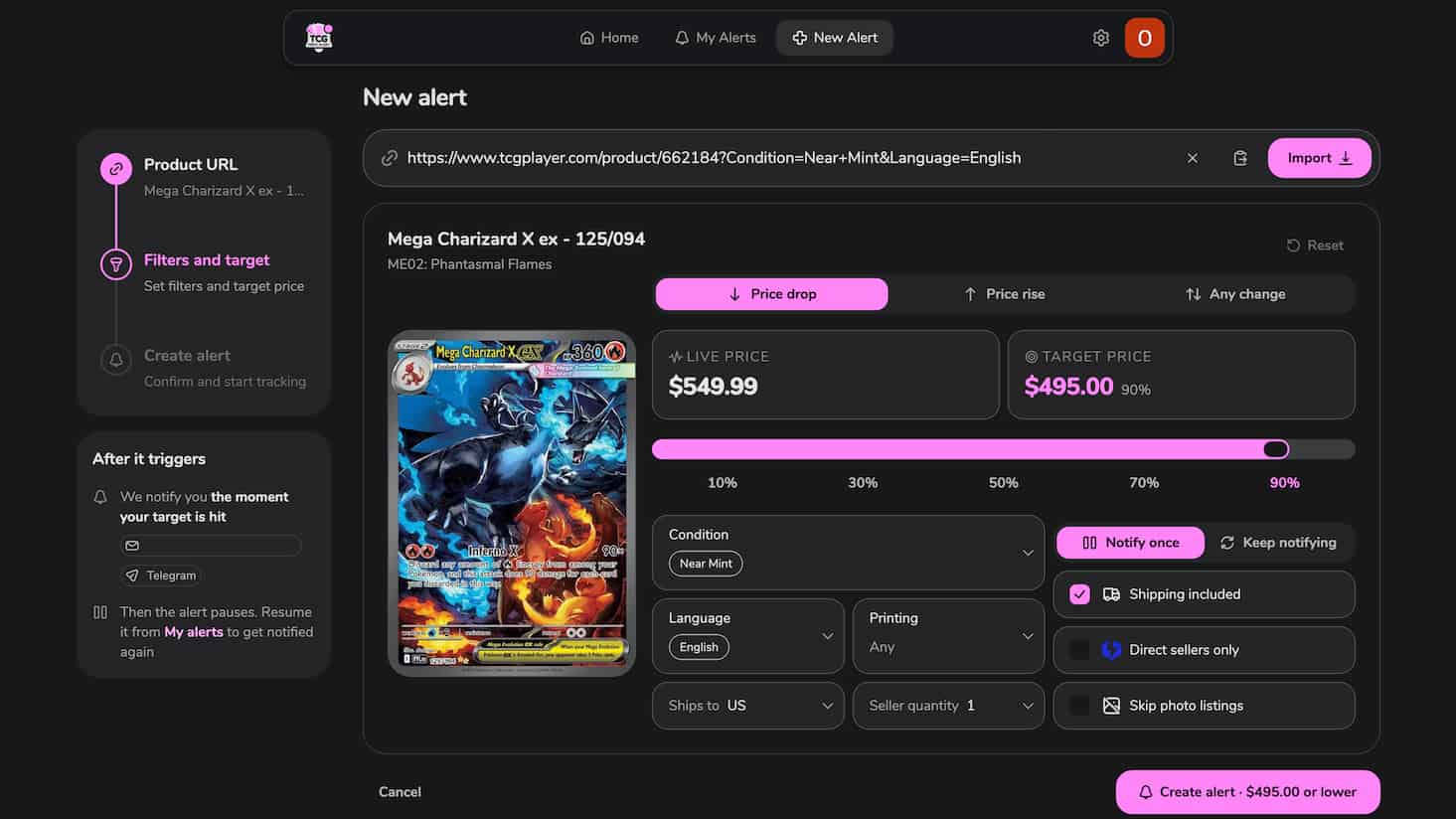Enable Skip photo listings checkbox
Image resolution: width=1456 pixels, height=819 pixels.
pyautogui.click(x=1079, y=706)
